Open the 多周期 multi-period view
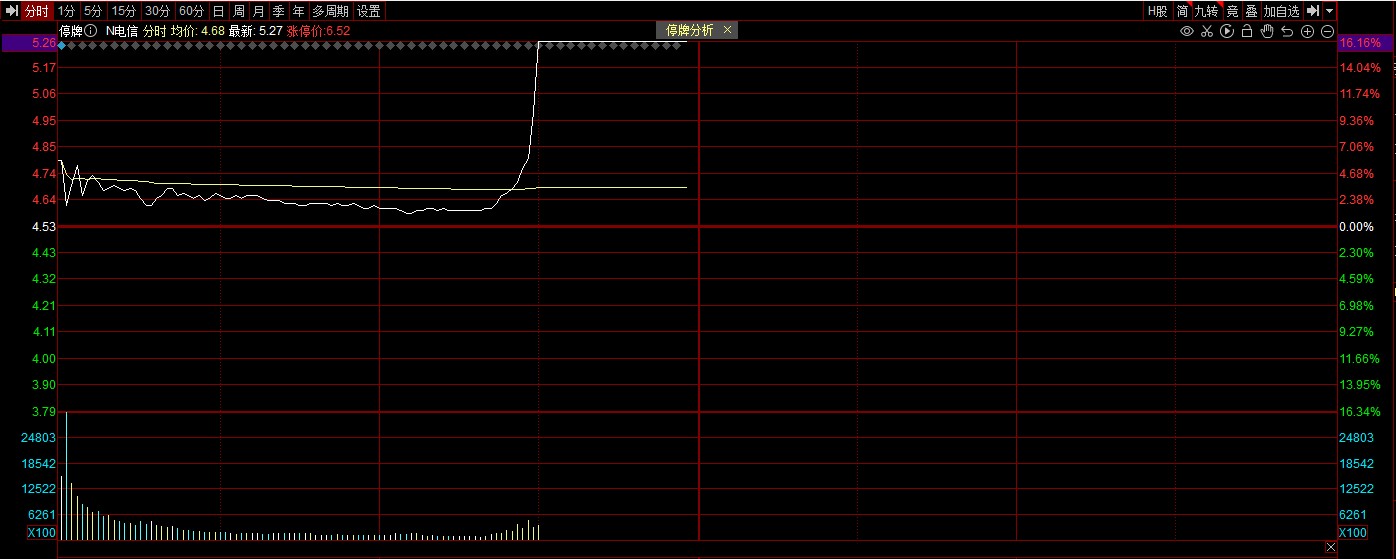Screen dimensions: 1396x559 click(x=330, y=11)
